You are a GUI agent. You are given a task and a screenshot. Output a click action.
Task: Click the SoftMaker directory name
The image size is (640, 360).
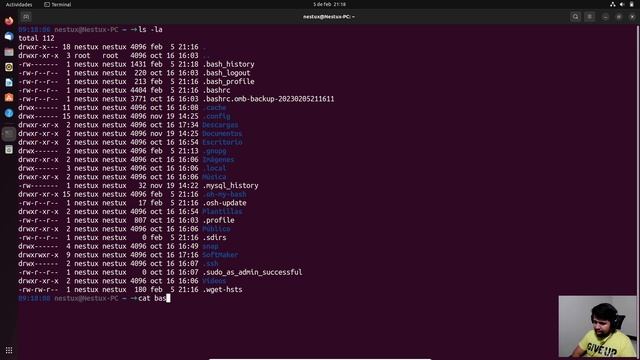point(220,255)
